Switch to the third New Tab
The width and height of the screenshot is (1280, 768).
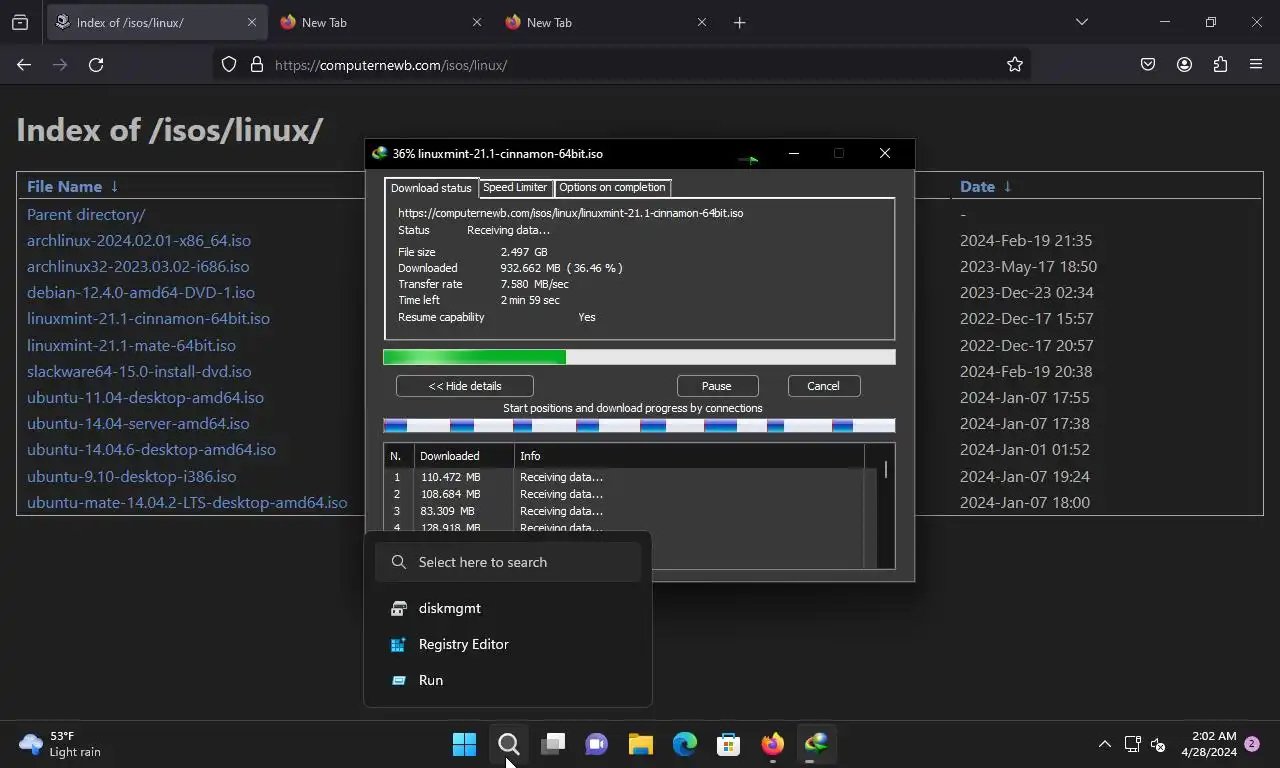click(x=605, y=22)
